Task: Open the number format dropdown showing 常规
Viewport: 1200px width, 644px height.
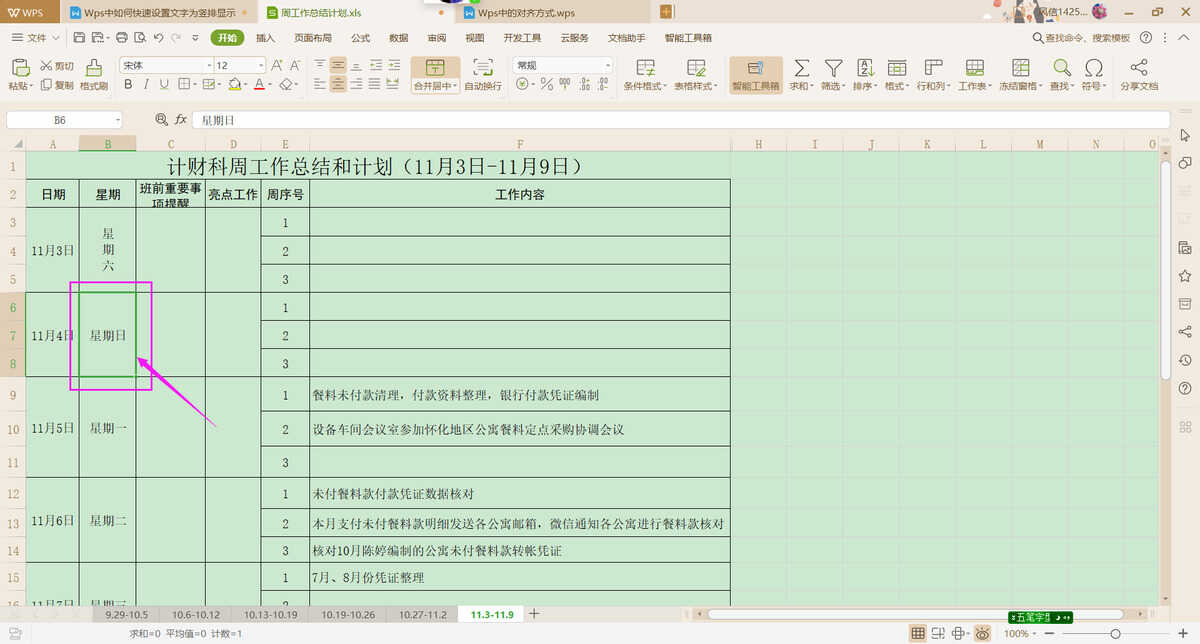Action: (607, 65)
